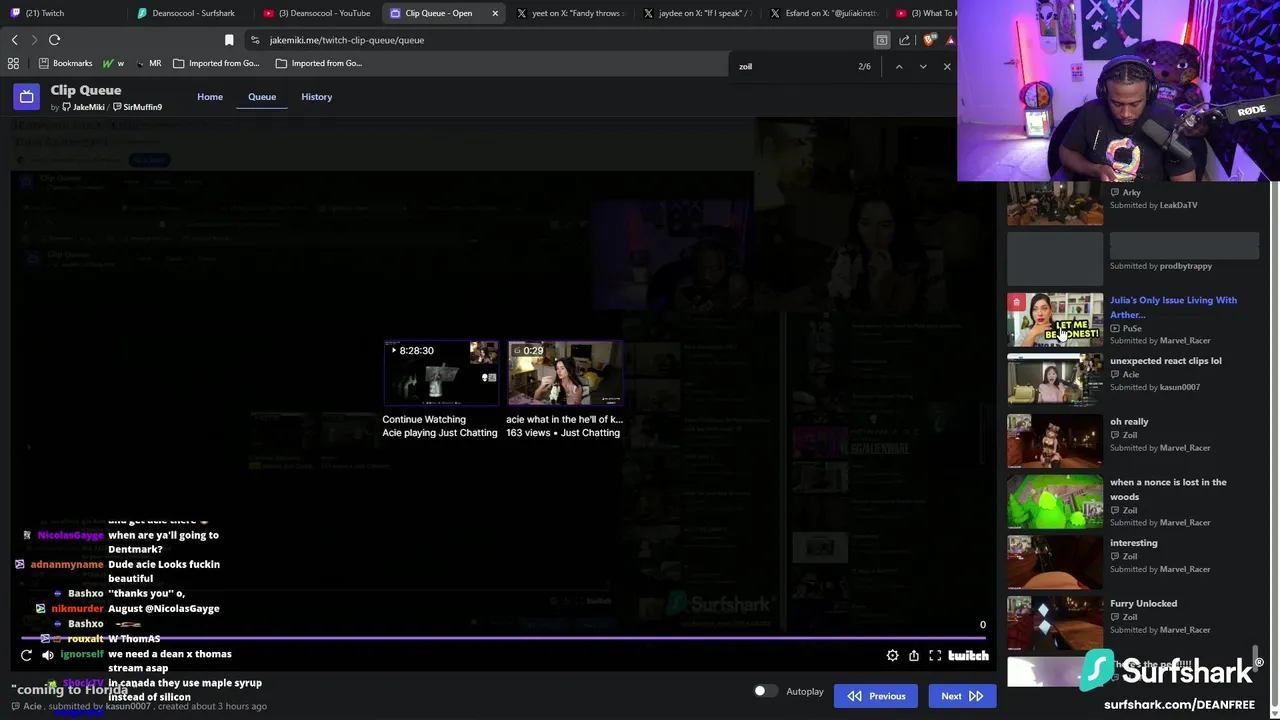The height and width of the screenshot is (720, 1280).
Task: Close the Clip Queue - Open tab
Action: pos(495,13)
